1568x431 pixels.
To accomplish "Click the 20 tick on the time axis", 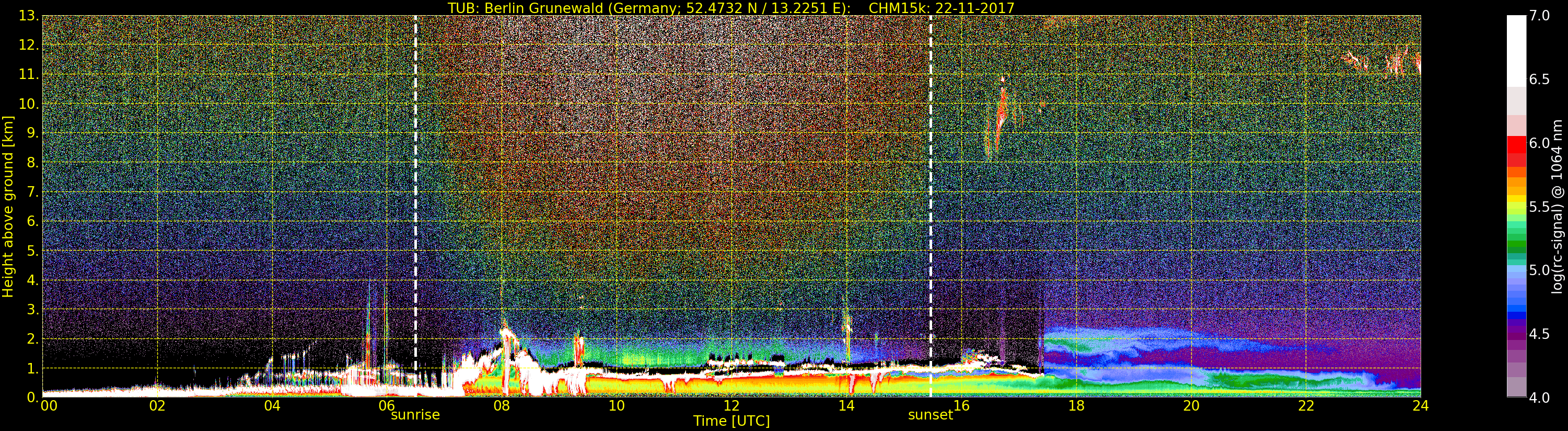I will (1191, 406).
